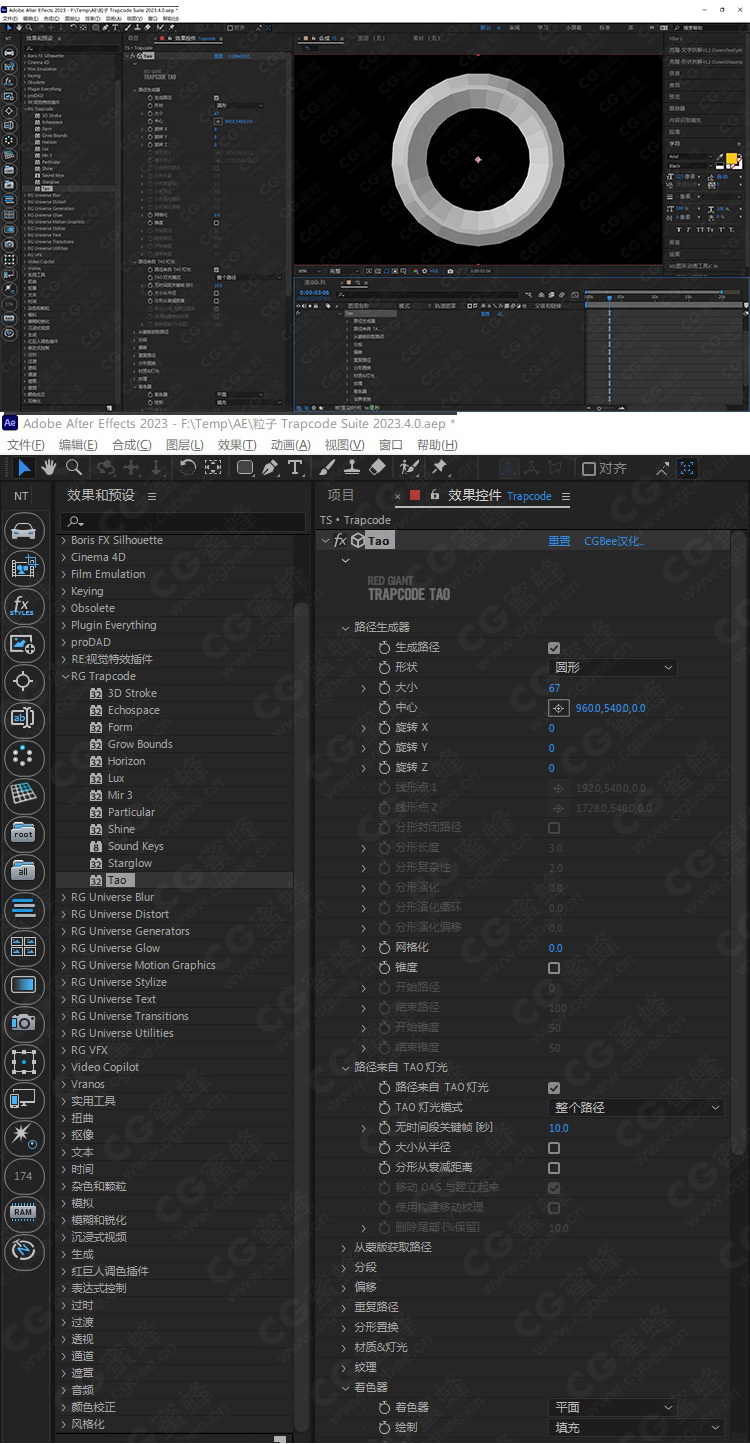Screen dimensions: 750x1444
Task: Click the time ruler in the top timeline
Action: point(664,296)
